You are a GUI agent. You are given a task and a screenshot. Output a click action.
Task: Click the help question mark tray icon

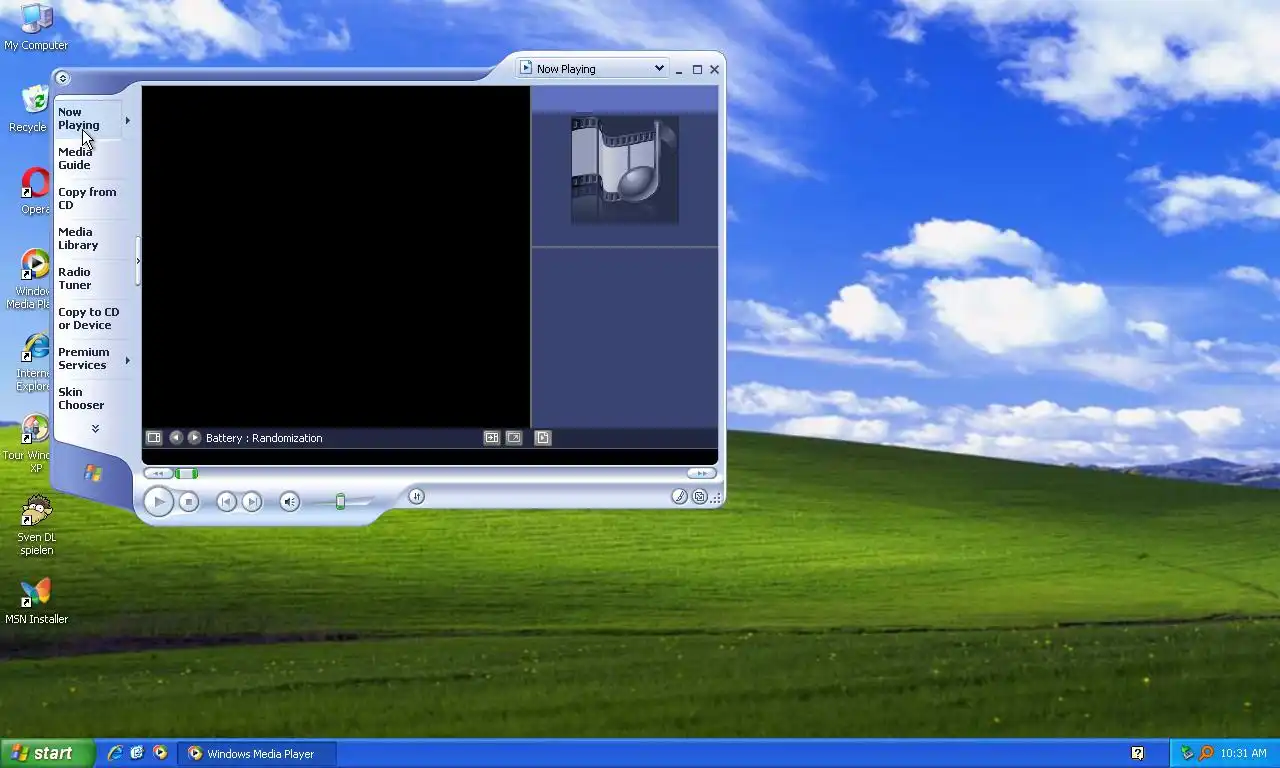pos(1137,753)
